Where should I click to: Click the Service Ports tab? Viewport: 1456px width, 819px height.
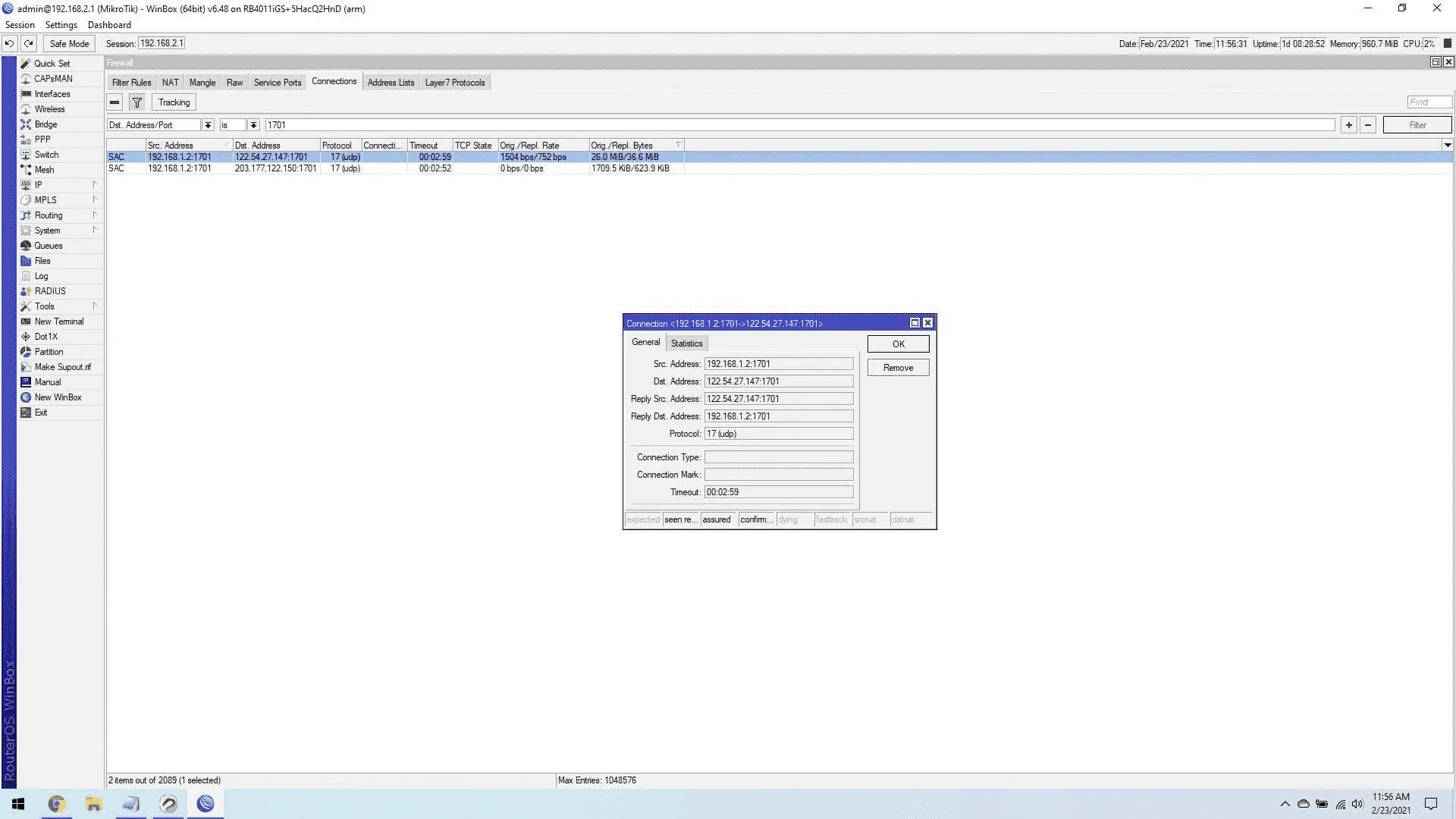click(278, 83)
